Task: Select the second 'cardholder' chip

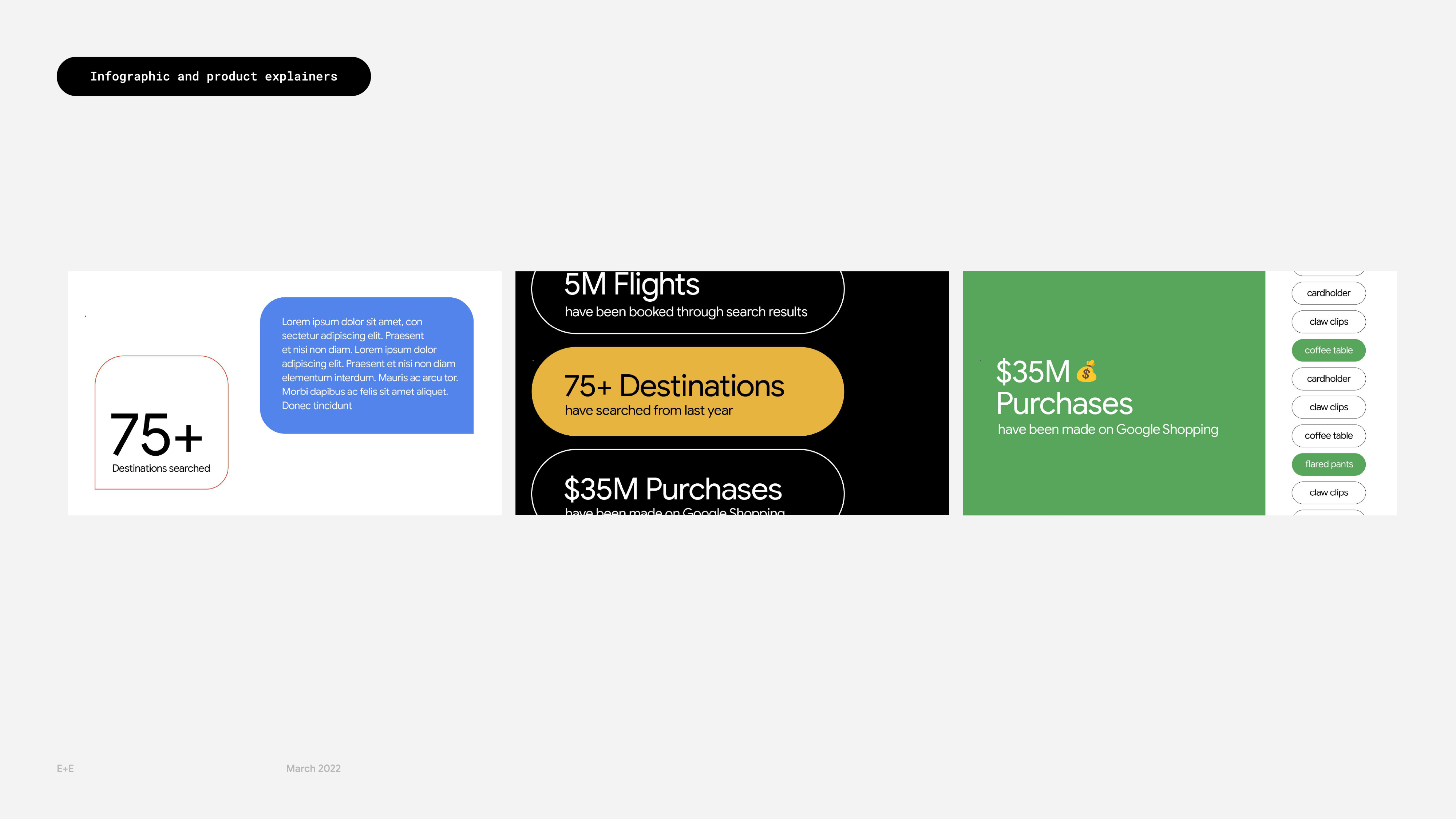Action: click(1328, 379)
